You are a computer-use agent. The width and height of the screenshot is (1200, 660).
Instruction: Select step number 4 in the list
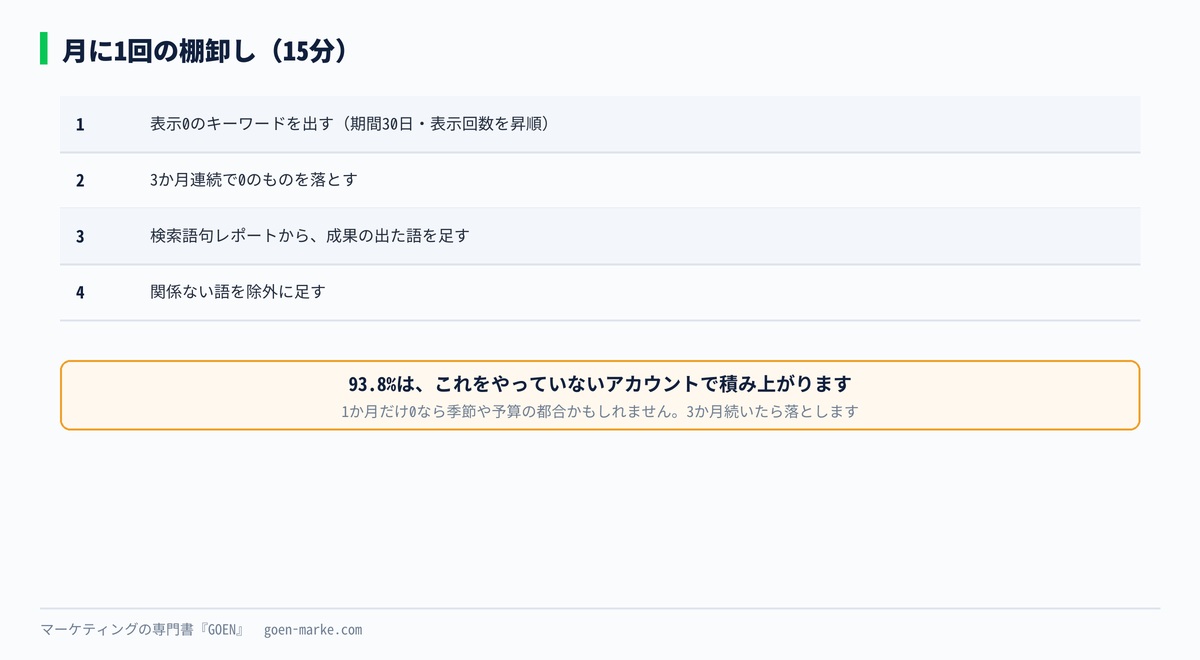(x=80, y=293)
